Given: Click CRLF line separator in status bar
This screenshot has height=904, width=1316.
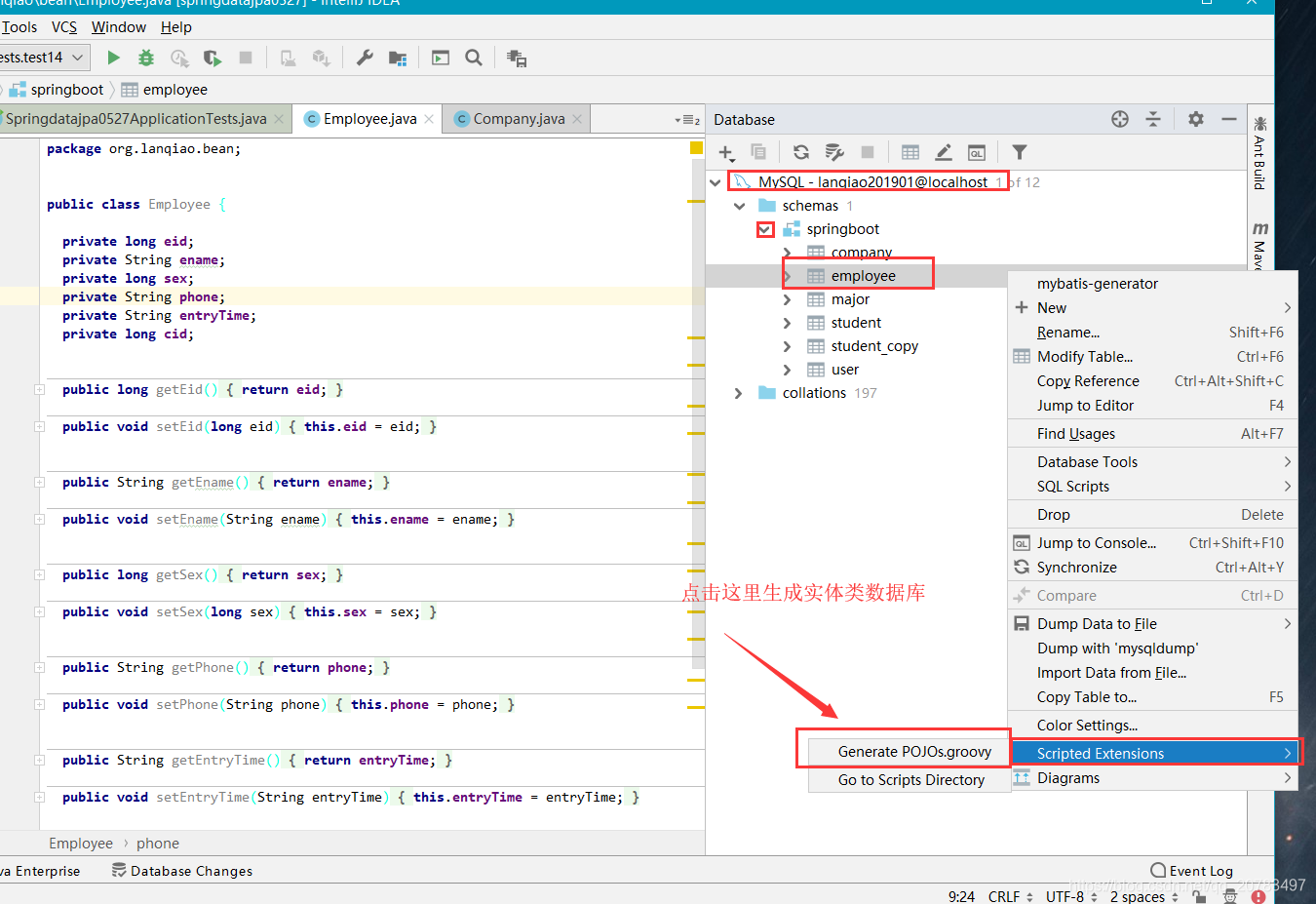Looking at the screenshot, I should [x=1010, y=896].
